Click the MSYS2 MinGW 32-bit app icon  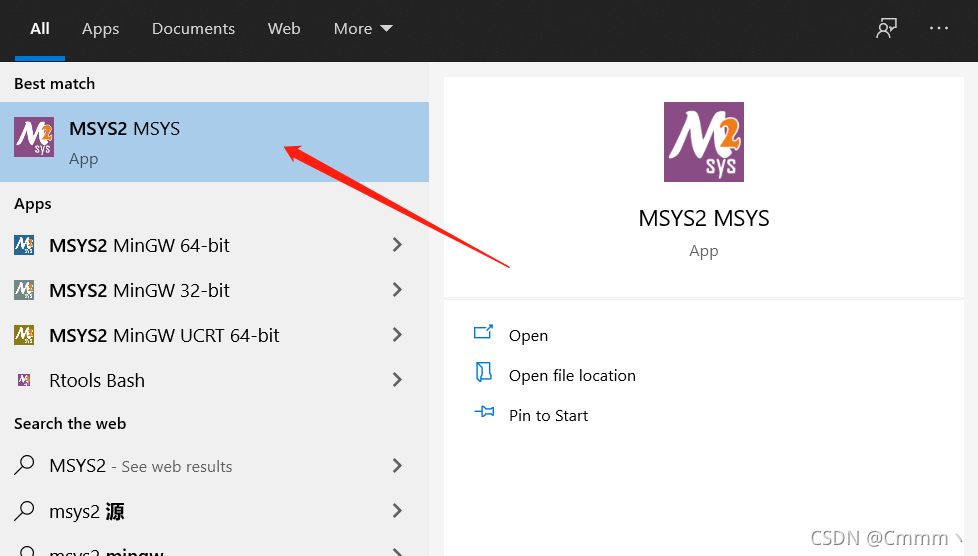(24, 290)
